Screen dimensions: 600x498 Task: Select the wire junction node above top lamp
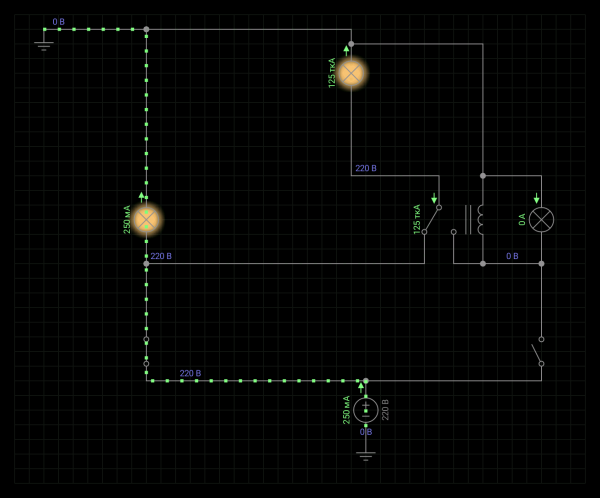coord(351,44)
